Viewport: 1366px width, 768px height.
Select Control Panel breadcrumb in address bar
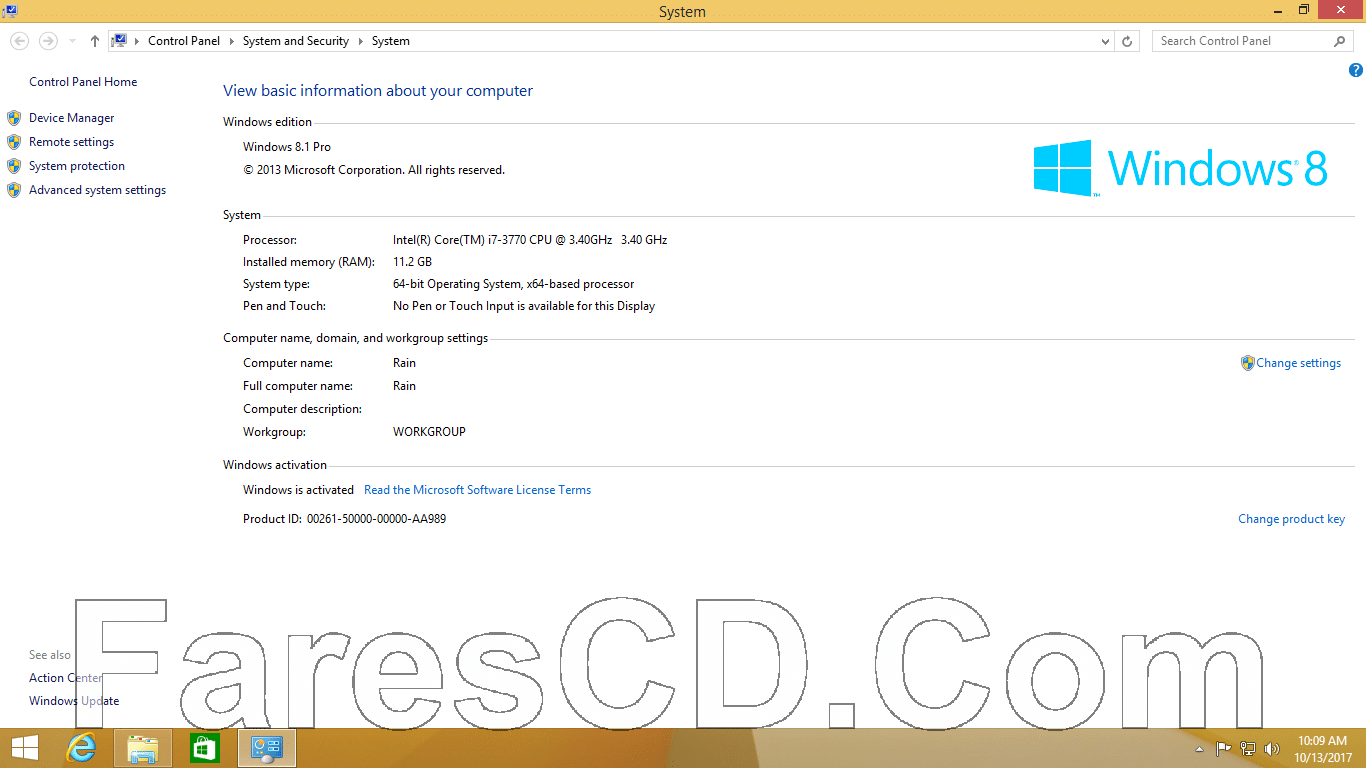pyautogui.click(x=184, y=41)
